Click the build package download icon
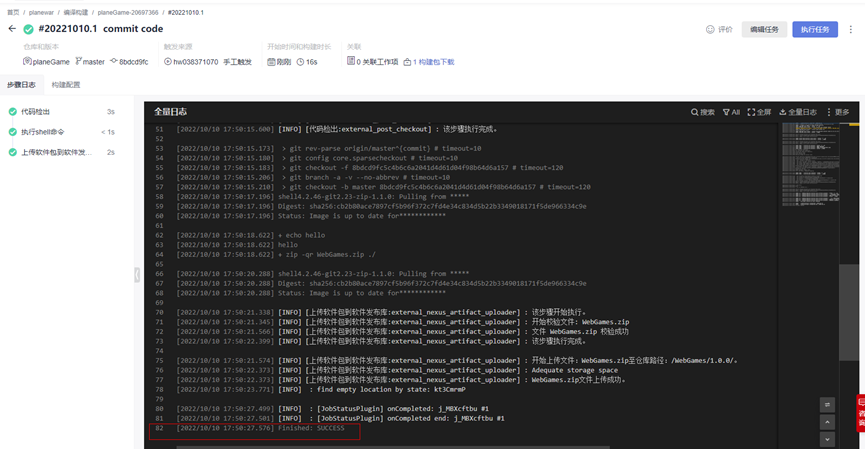Screen dimensions: 865x449 pos(407,62)
